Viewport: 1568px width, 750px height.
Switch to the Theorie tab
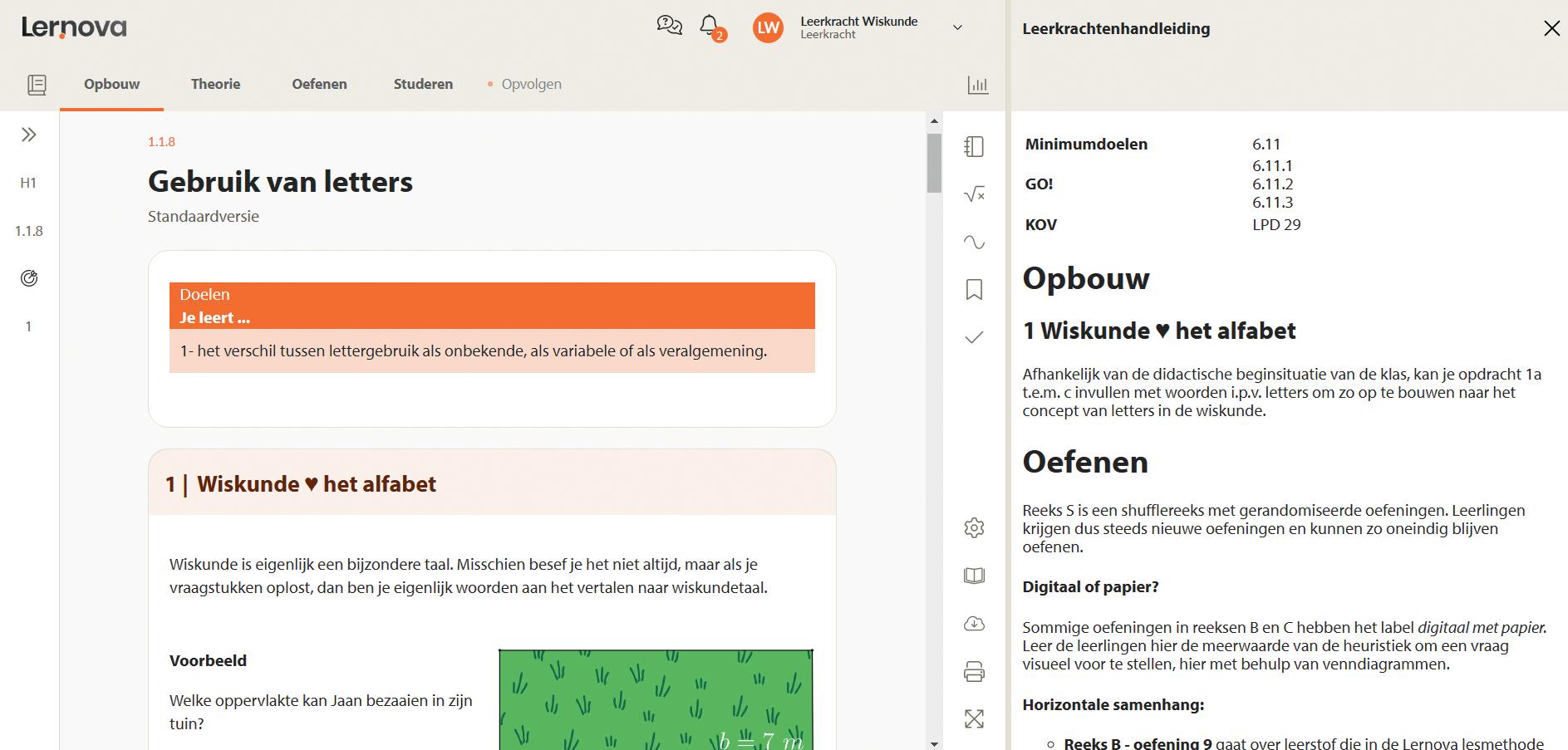(215, 84)
